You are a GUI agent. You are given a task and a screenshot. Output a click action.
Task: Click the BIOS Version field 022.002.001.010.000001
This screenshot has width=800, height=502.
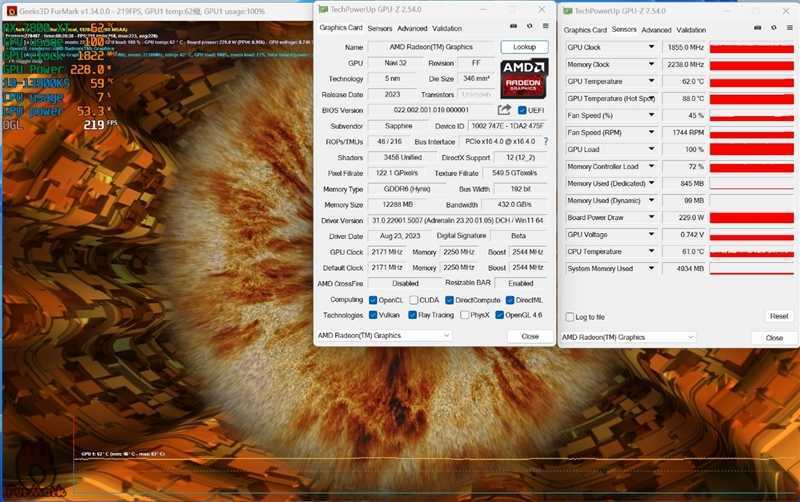431,110
